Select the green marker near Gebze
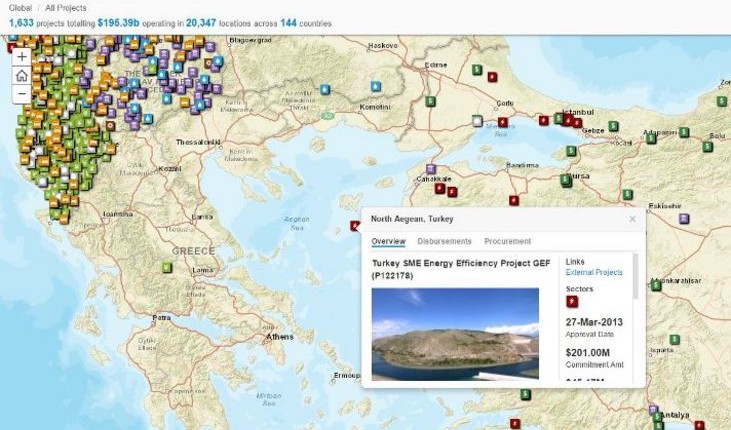 [613, 127]
